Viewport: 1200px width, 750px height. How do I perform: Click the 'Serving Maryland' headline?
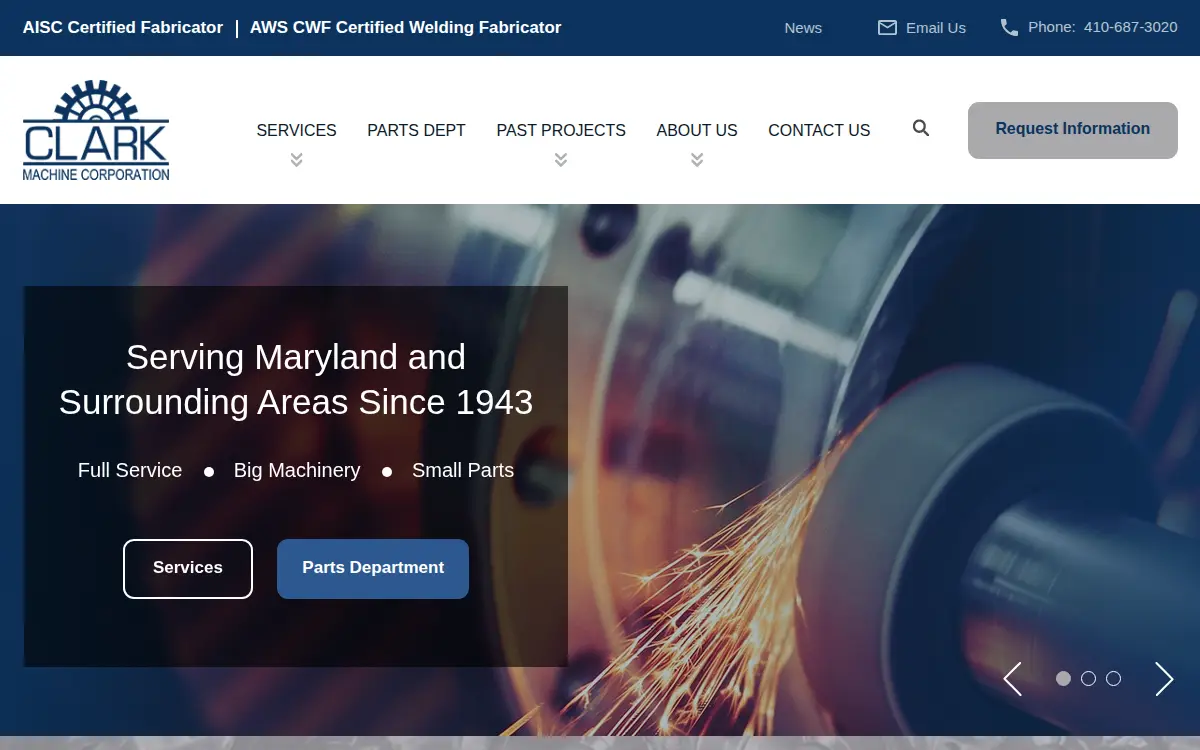296,379
